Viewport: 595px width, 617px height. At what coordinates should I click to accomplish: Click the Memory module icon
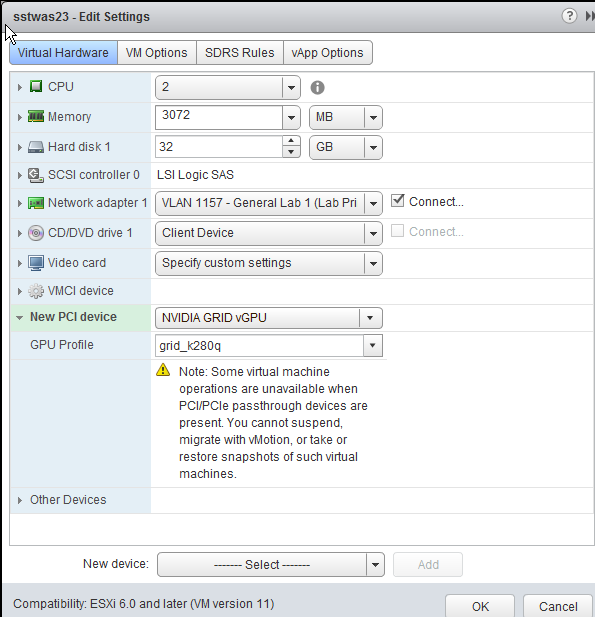(36, 116)
